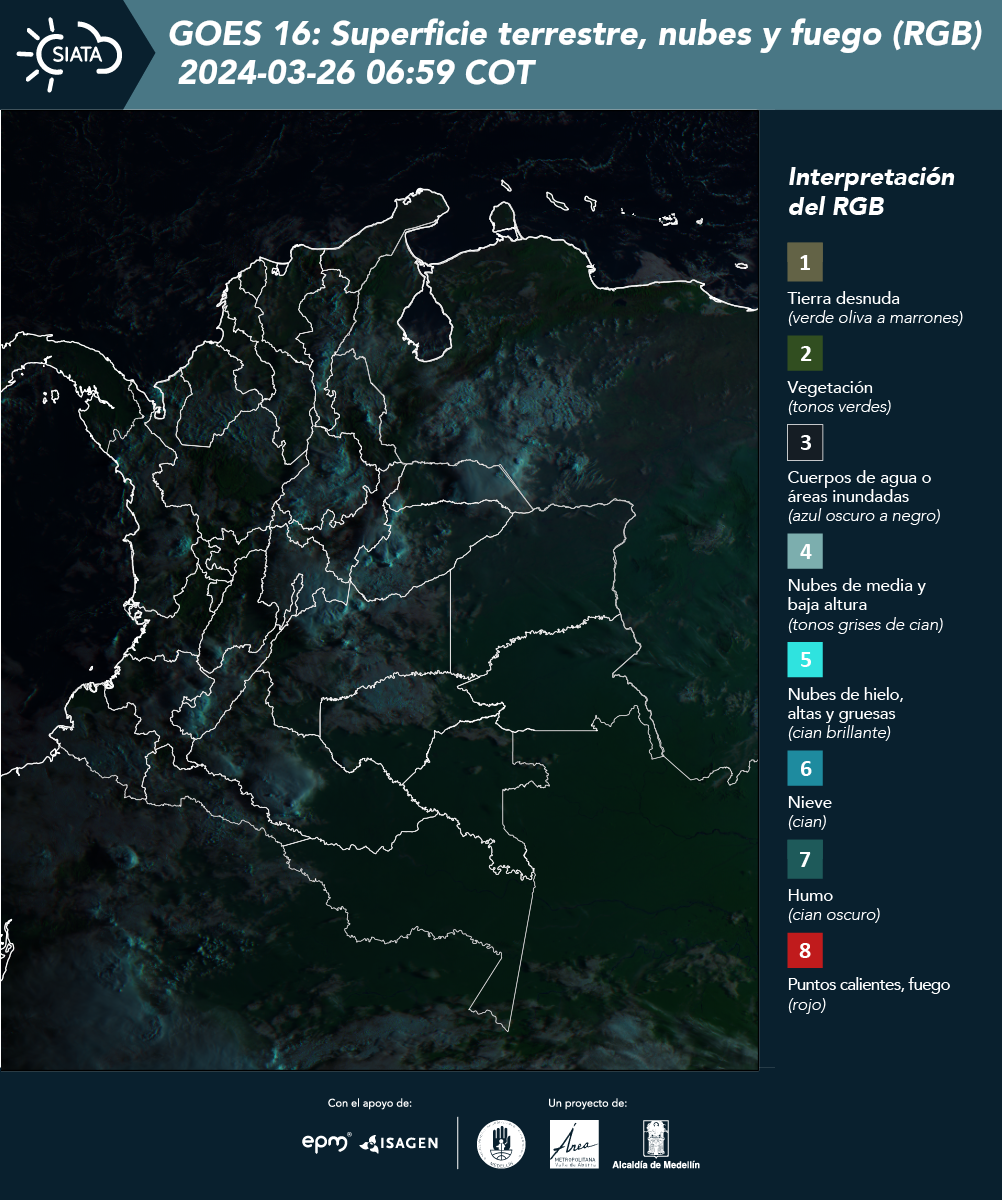Image resolution: width=1002 pixels, height=1200 pixels.
Task: Click the Área Metropolitana logo
Action: 575,1144
